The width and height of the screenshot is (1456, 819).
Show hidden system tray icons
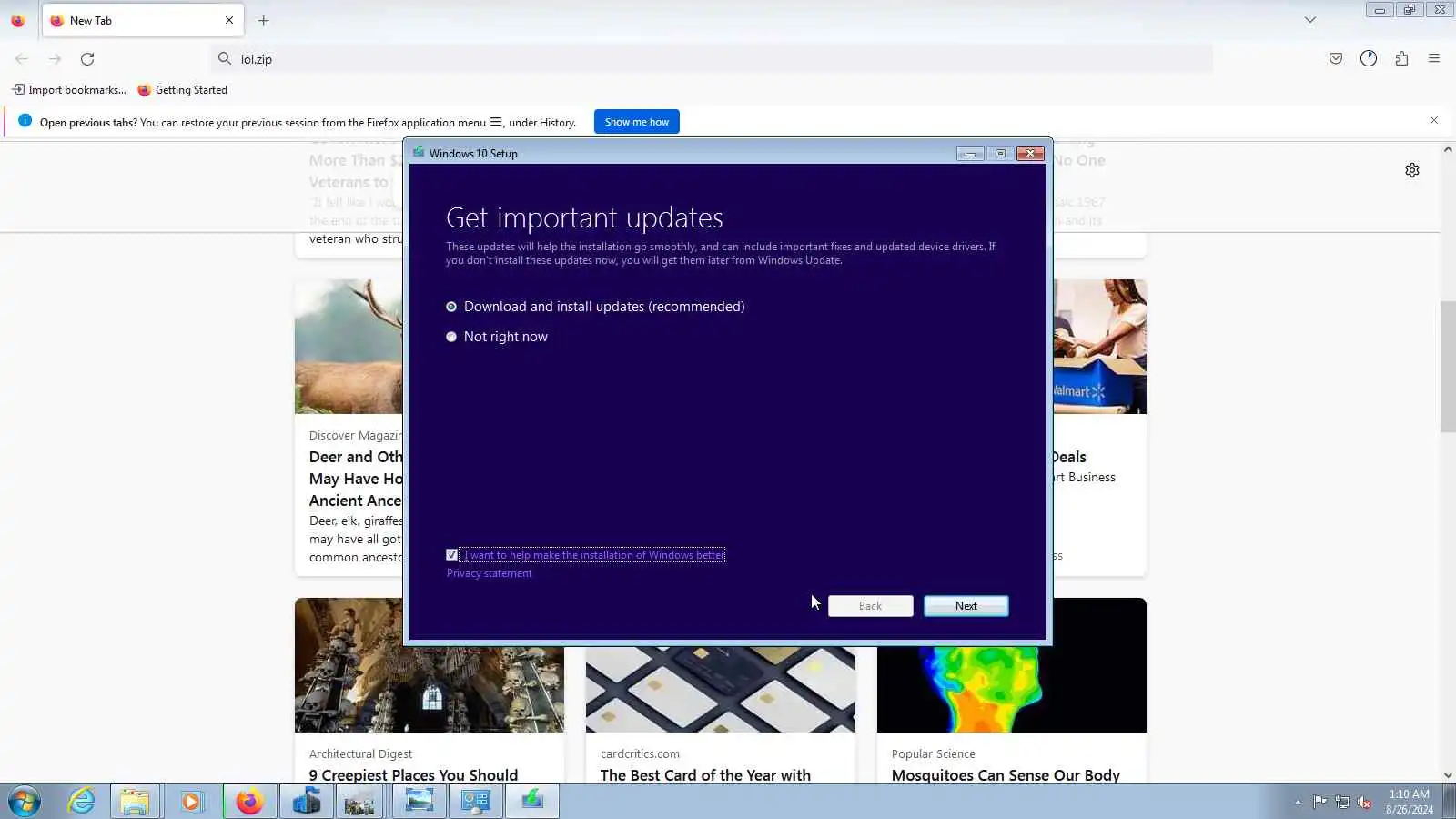(1298, 802)
